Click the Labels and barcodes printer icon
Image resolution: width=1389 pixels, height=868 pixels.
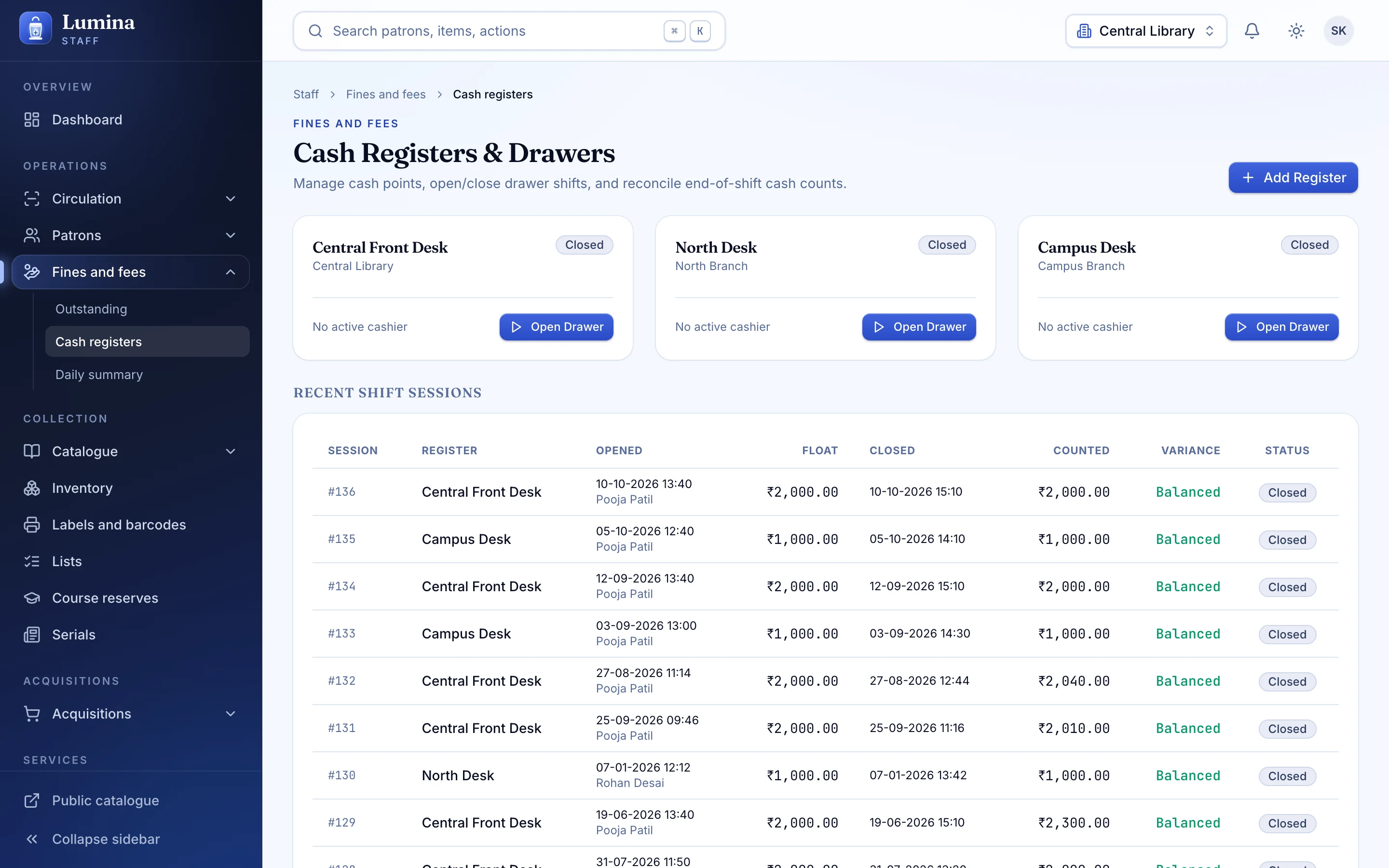tap(31, 525)
